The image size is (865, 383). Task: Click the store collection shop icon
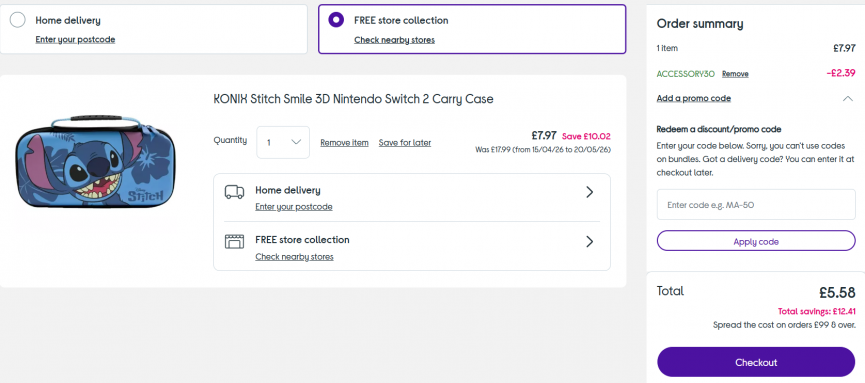[234, 242]
